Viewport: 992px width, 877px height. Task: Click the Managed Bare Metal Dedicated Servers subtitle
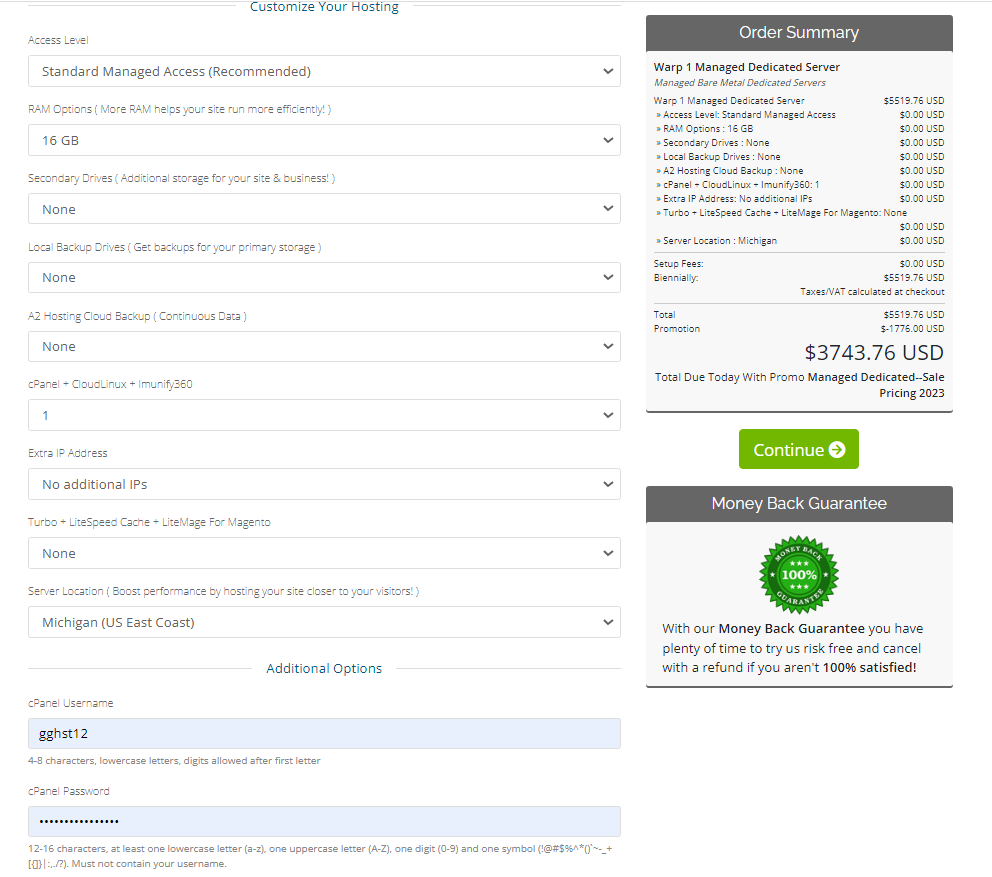click(x=740, y=83)
